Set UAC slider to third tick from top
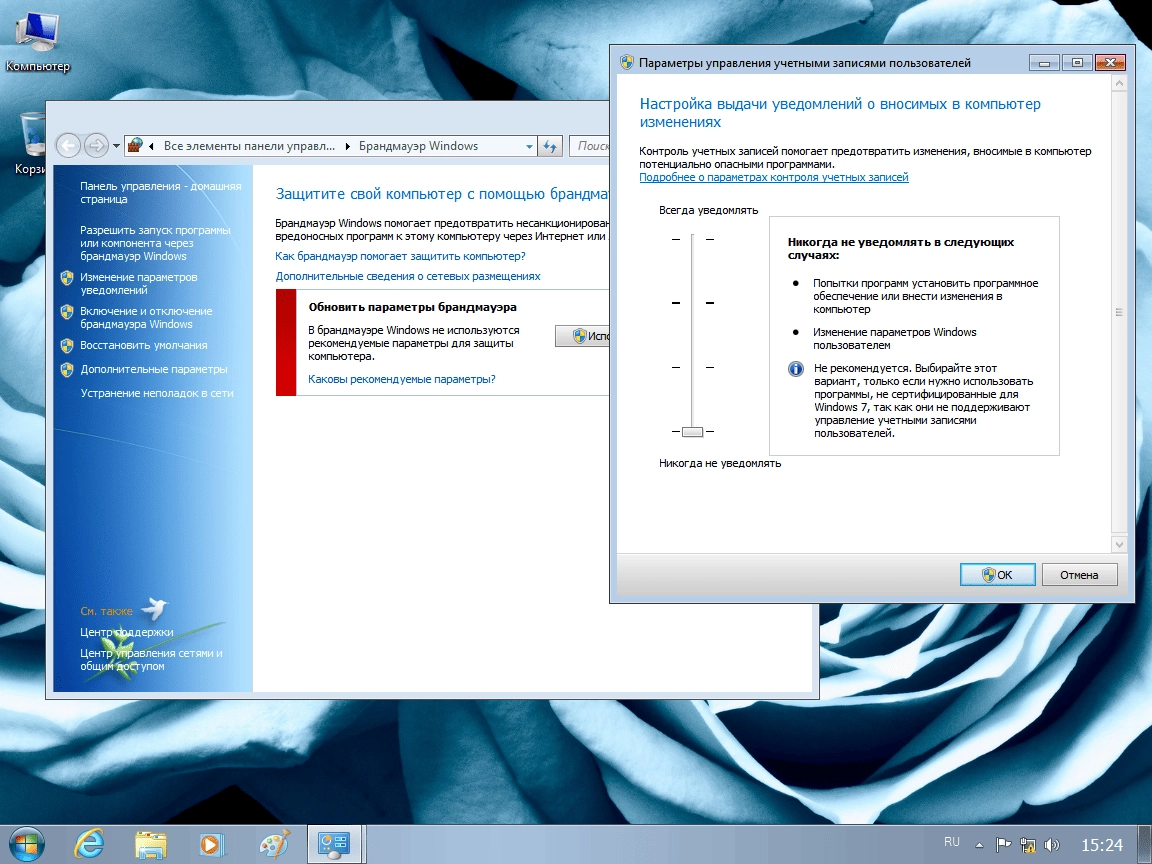Screen dimensions: 1152x864 pos(692,367)
